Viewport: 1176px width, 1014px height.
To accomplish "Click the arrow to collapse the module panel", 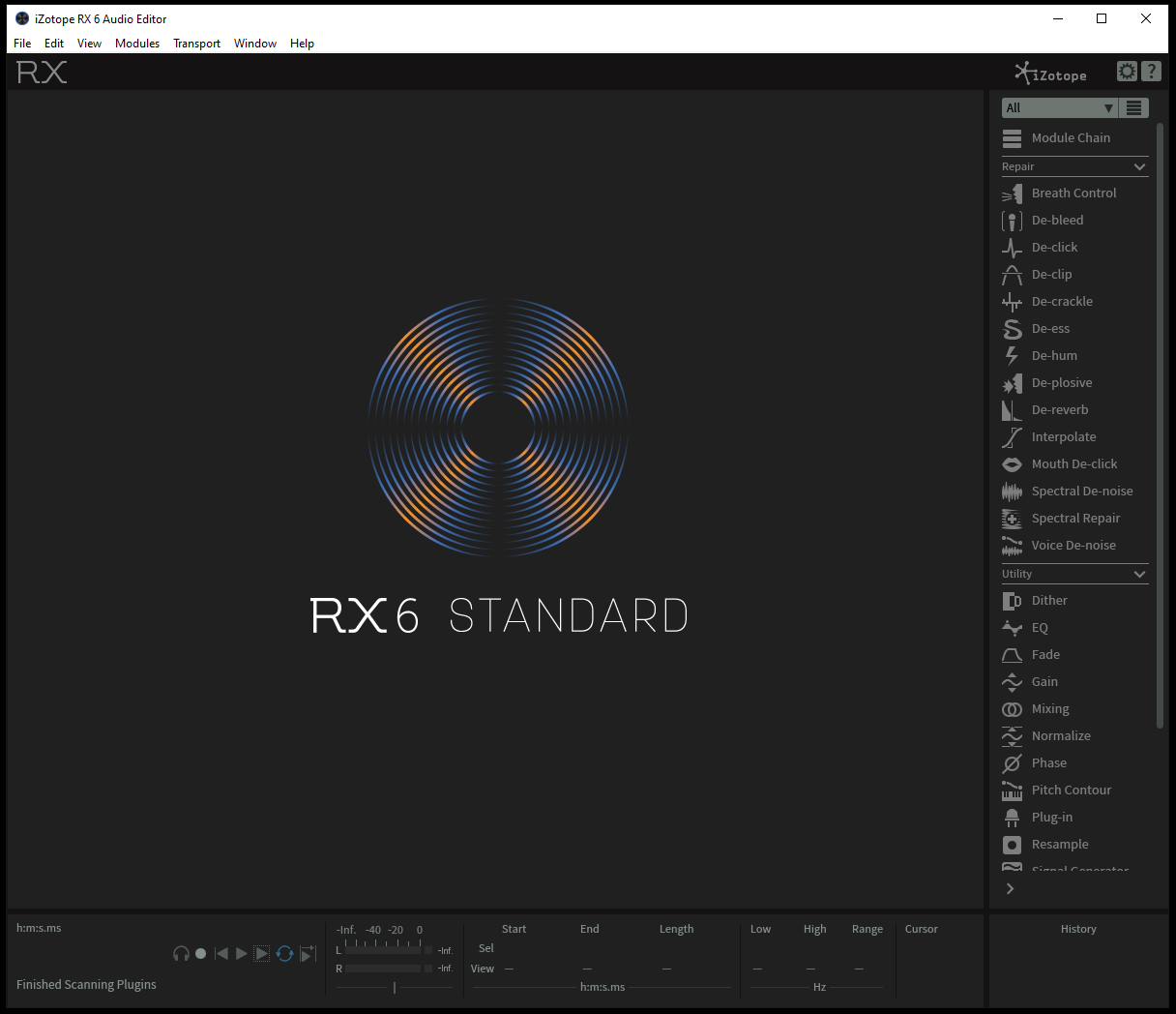I will (1010, 889).
